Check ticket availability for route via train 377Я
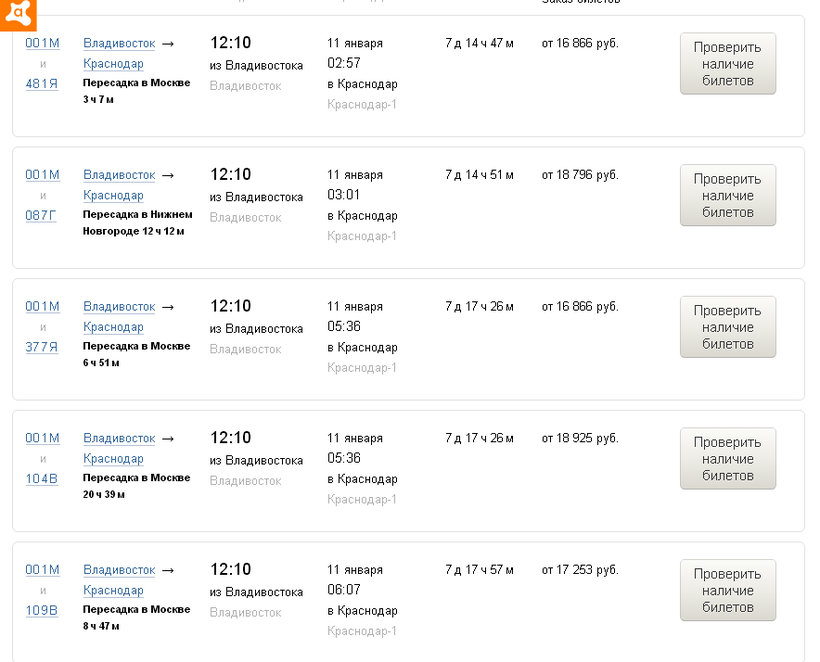Viewport: 820px width, 662px height. [727, 327]
